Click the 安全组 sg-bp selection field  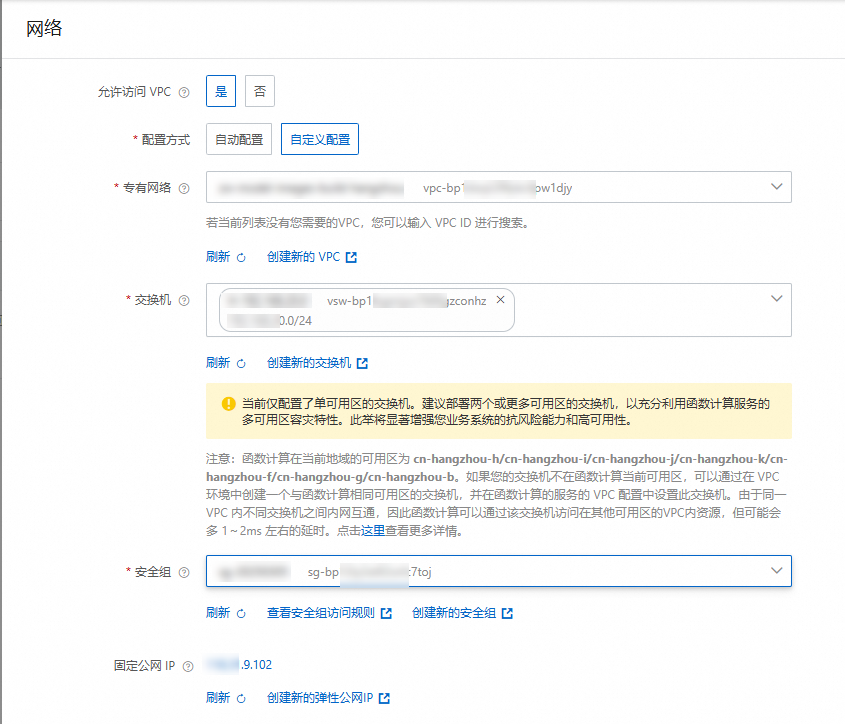[498, 571]
